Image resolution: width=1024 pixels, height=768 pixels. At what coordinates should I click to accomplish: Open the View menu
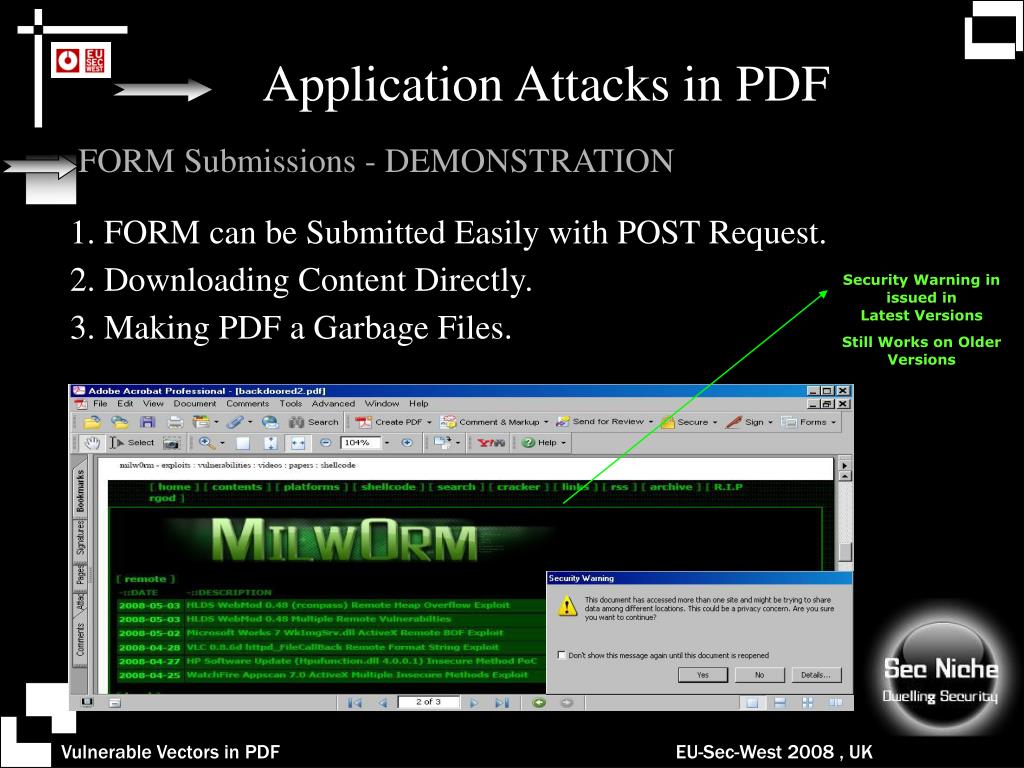coord(153,404)
